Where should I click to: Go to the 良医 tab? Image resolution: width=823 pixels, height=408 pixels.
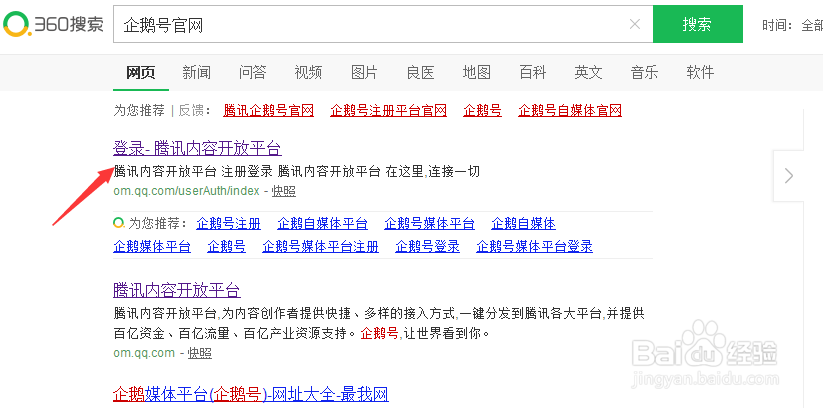coord(420,72)
